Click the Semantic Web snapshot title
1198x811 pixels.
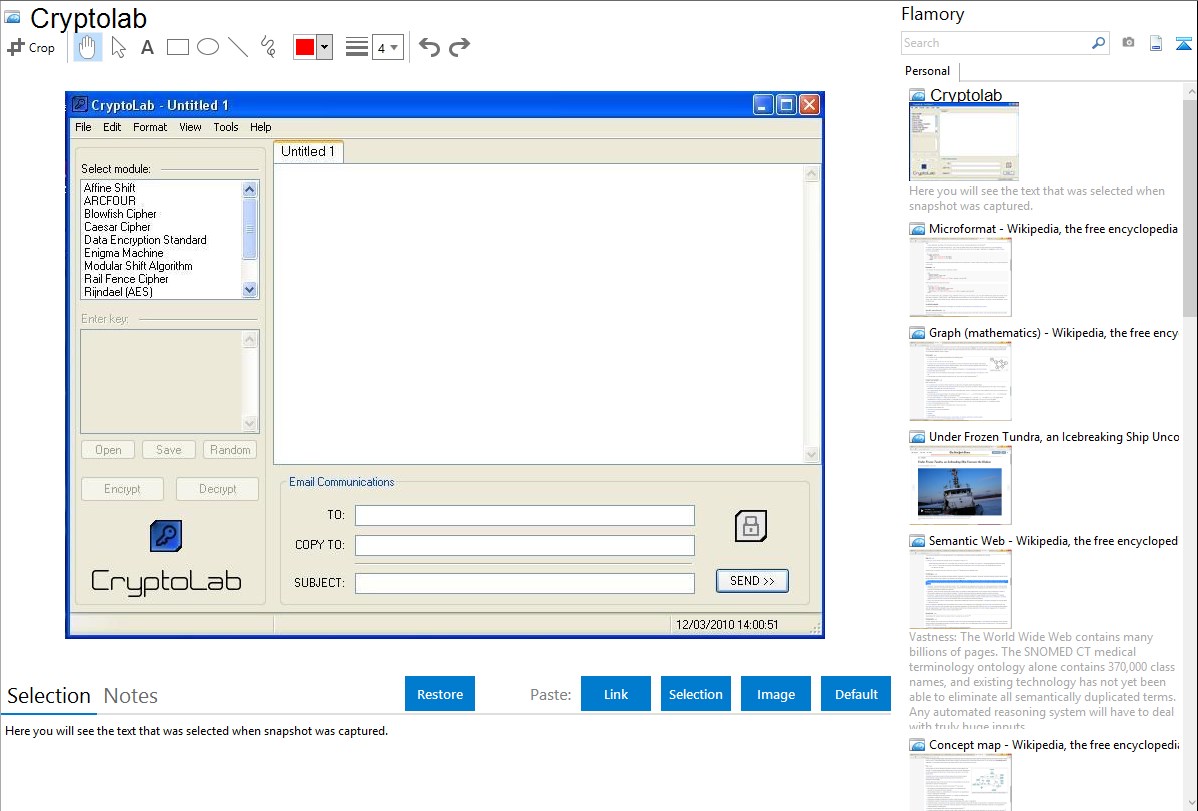pyautogui.click(x=1053, y=540)
